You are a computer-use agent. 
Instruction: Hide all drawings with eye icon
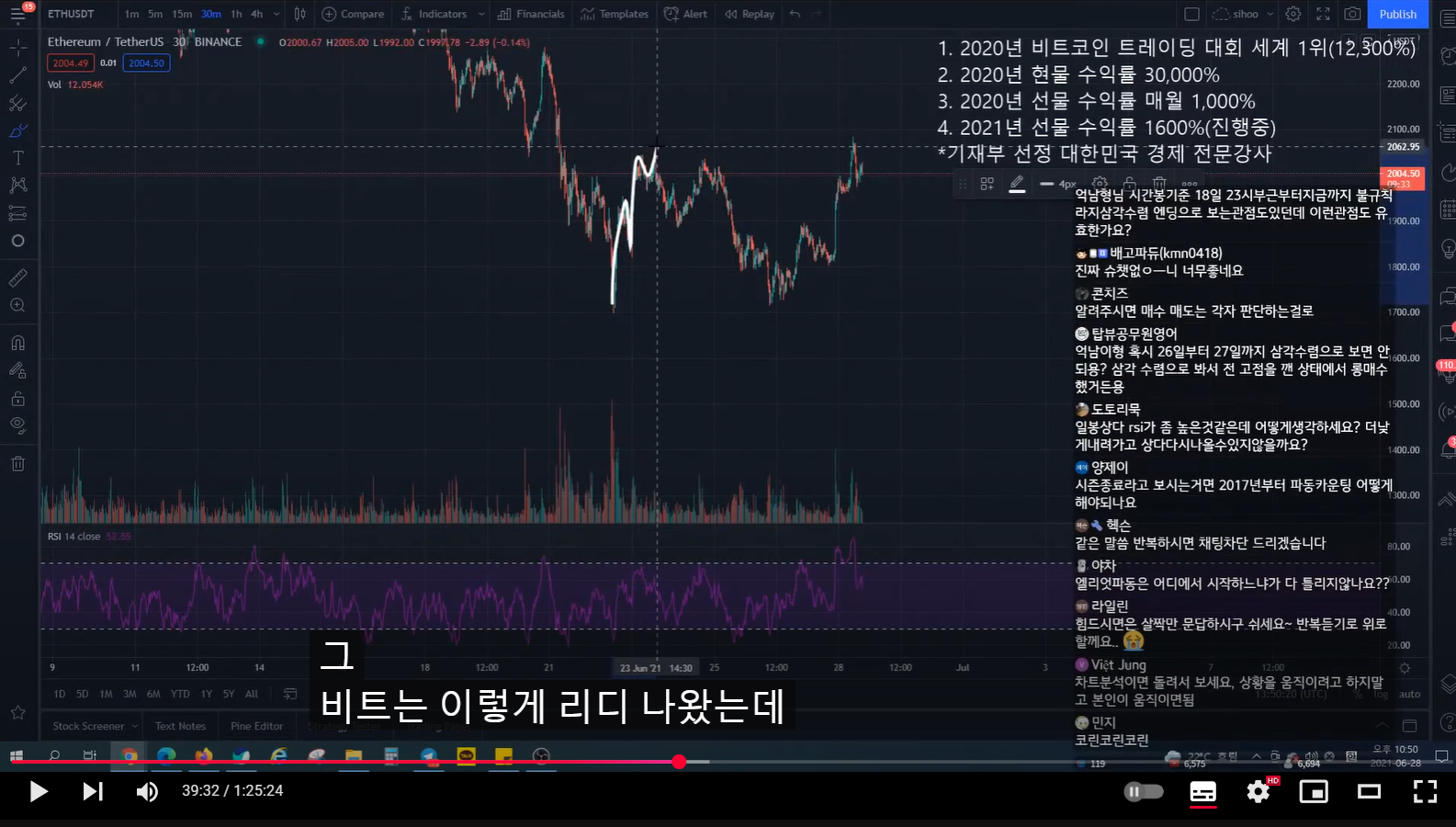click(x=17, y=425)
